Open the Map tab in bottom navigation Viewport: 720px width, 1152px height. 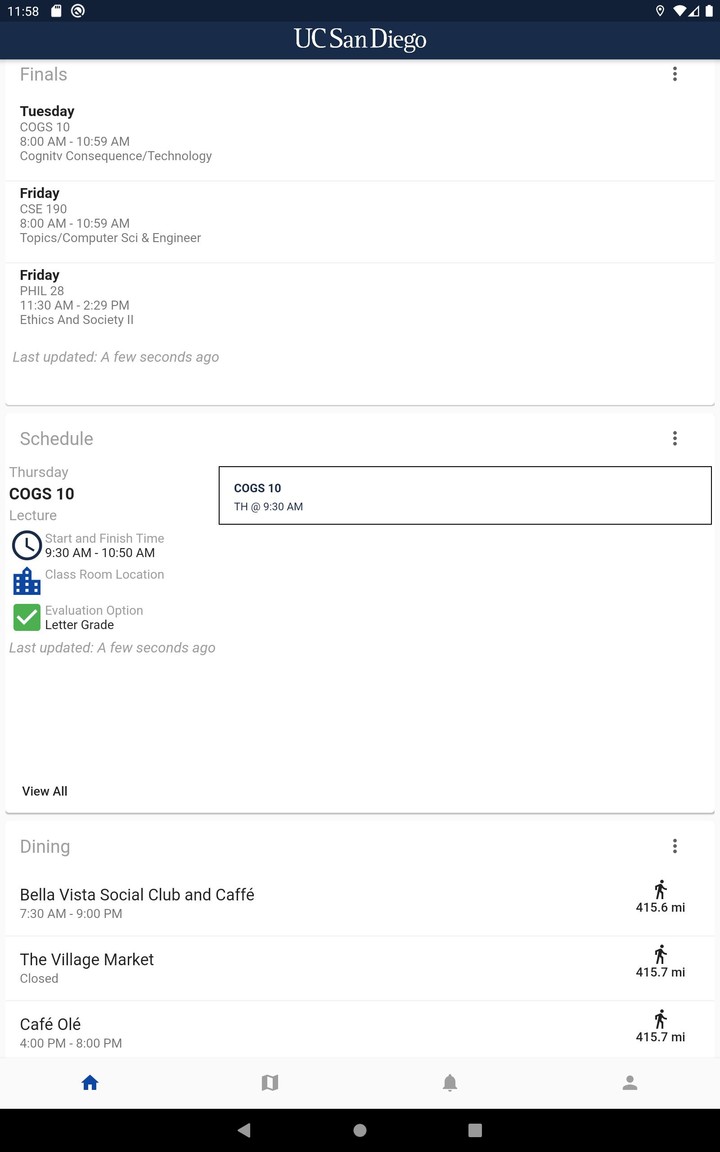(270, 1083)
